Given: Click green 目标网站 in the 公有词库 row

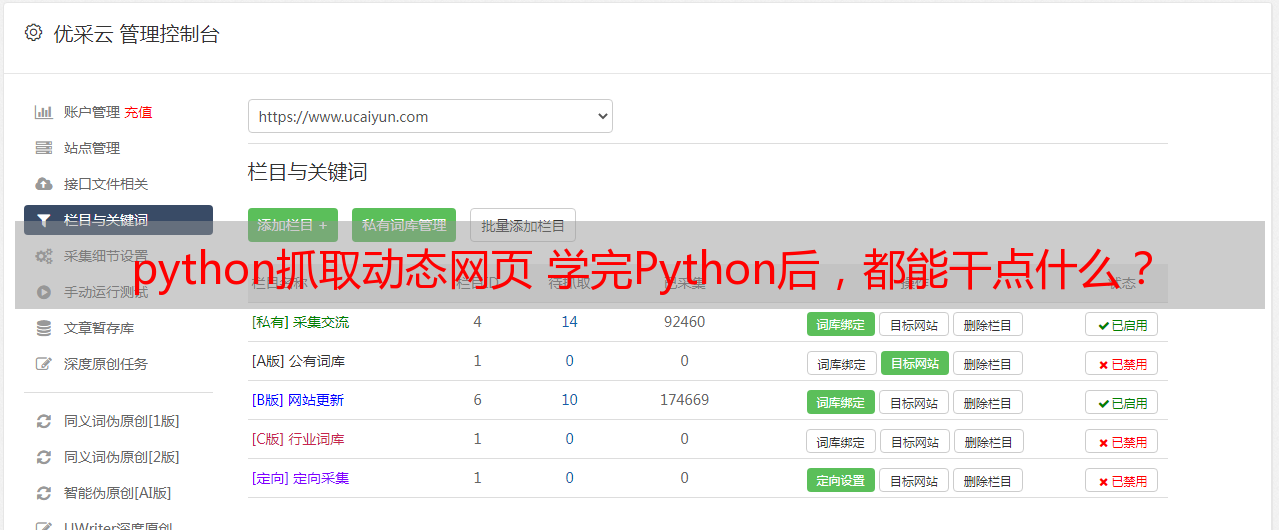Looking at the screenshot, I should [914, 363].
